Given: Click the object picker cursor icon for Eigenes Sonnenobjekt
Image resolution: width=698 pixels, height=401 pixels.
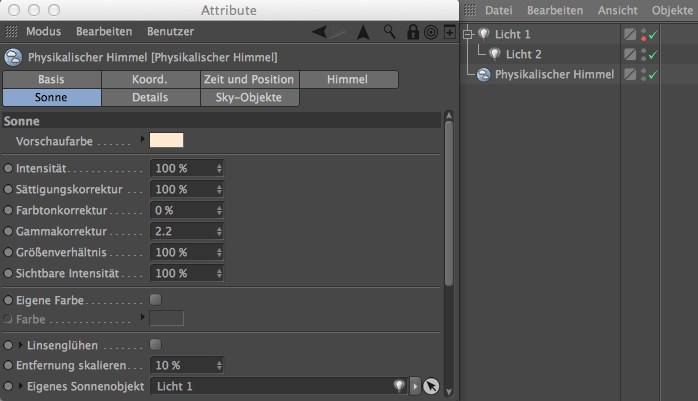Looking at the screenshot, I should point(431,386).
